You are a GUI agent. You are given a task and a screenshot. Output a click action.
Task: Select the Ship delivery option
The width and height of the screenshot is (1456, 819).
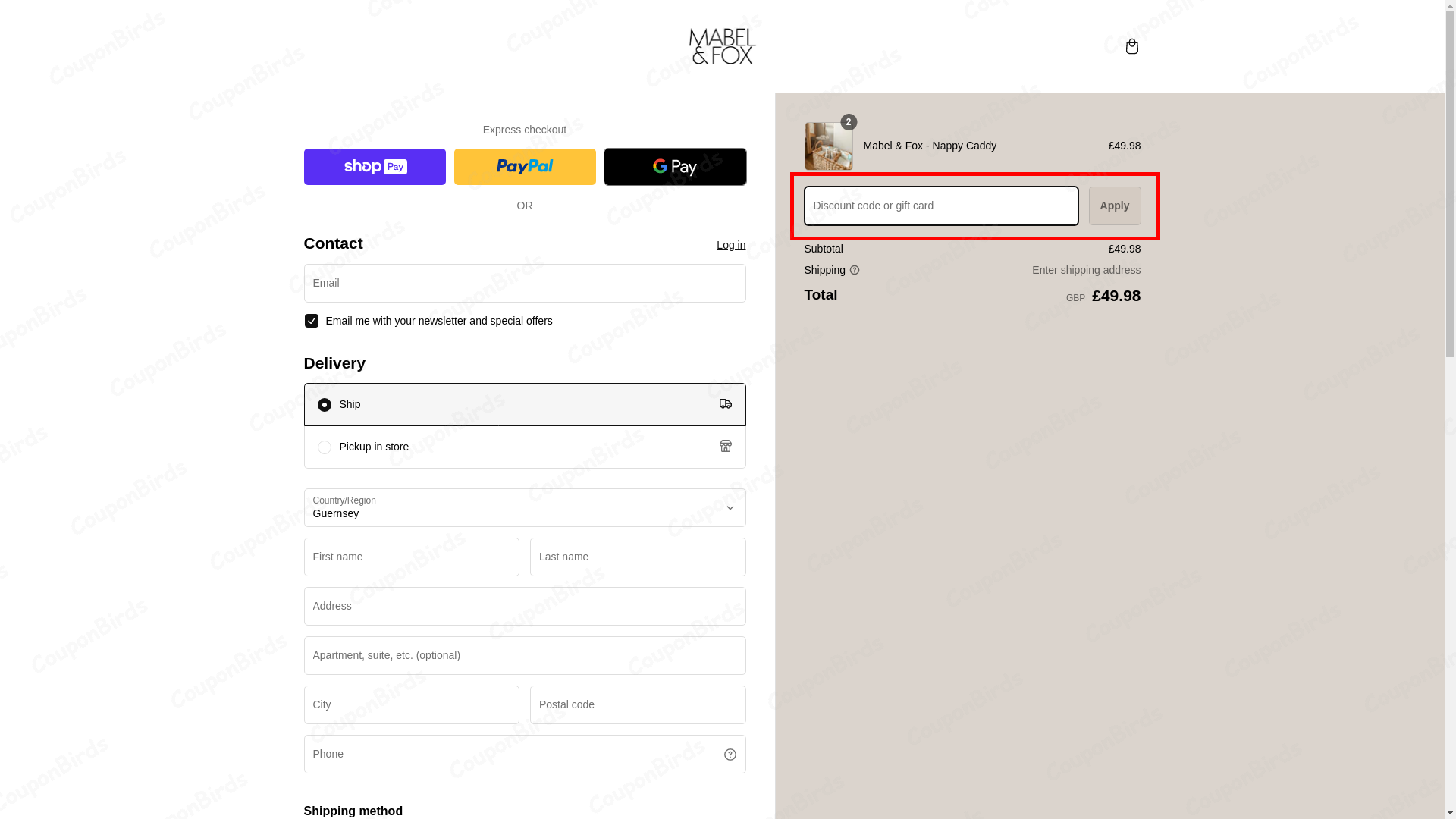(x=325, y=405)
